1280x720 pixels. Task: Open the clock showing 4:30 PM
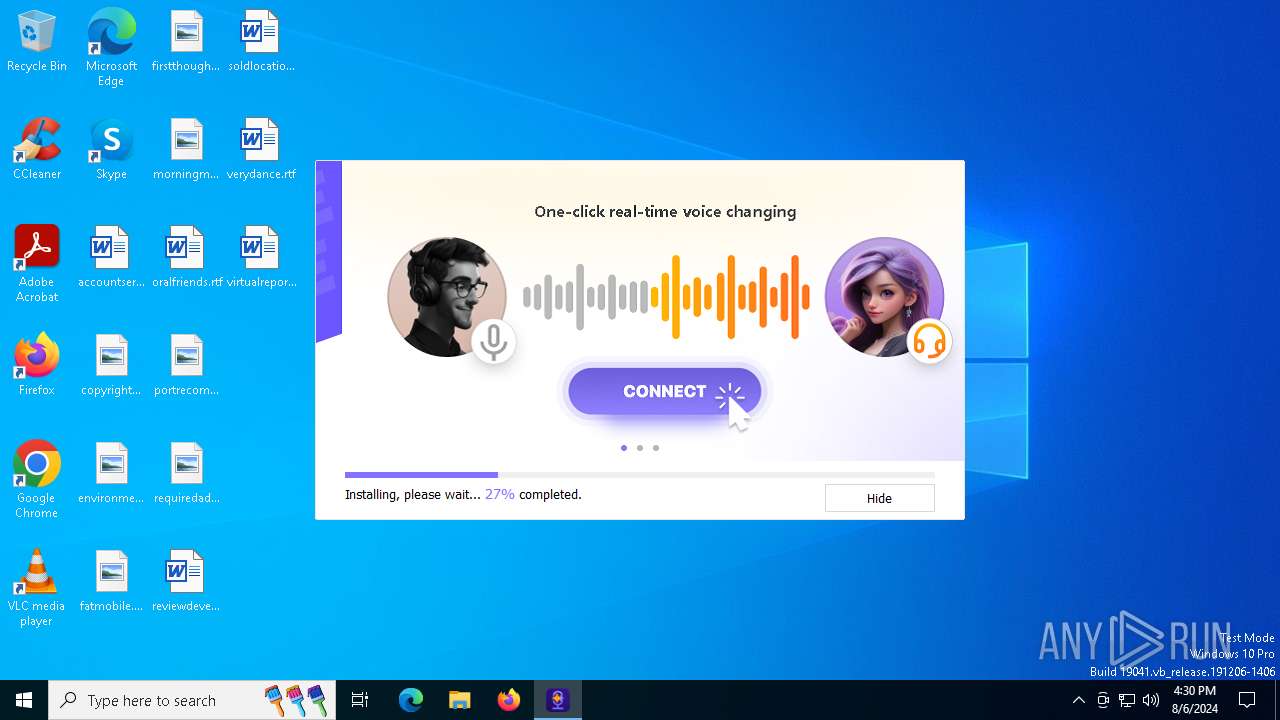(1195, 700)
